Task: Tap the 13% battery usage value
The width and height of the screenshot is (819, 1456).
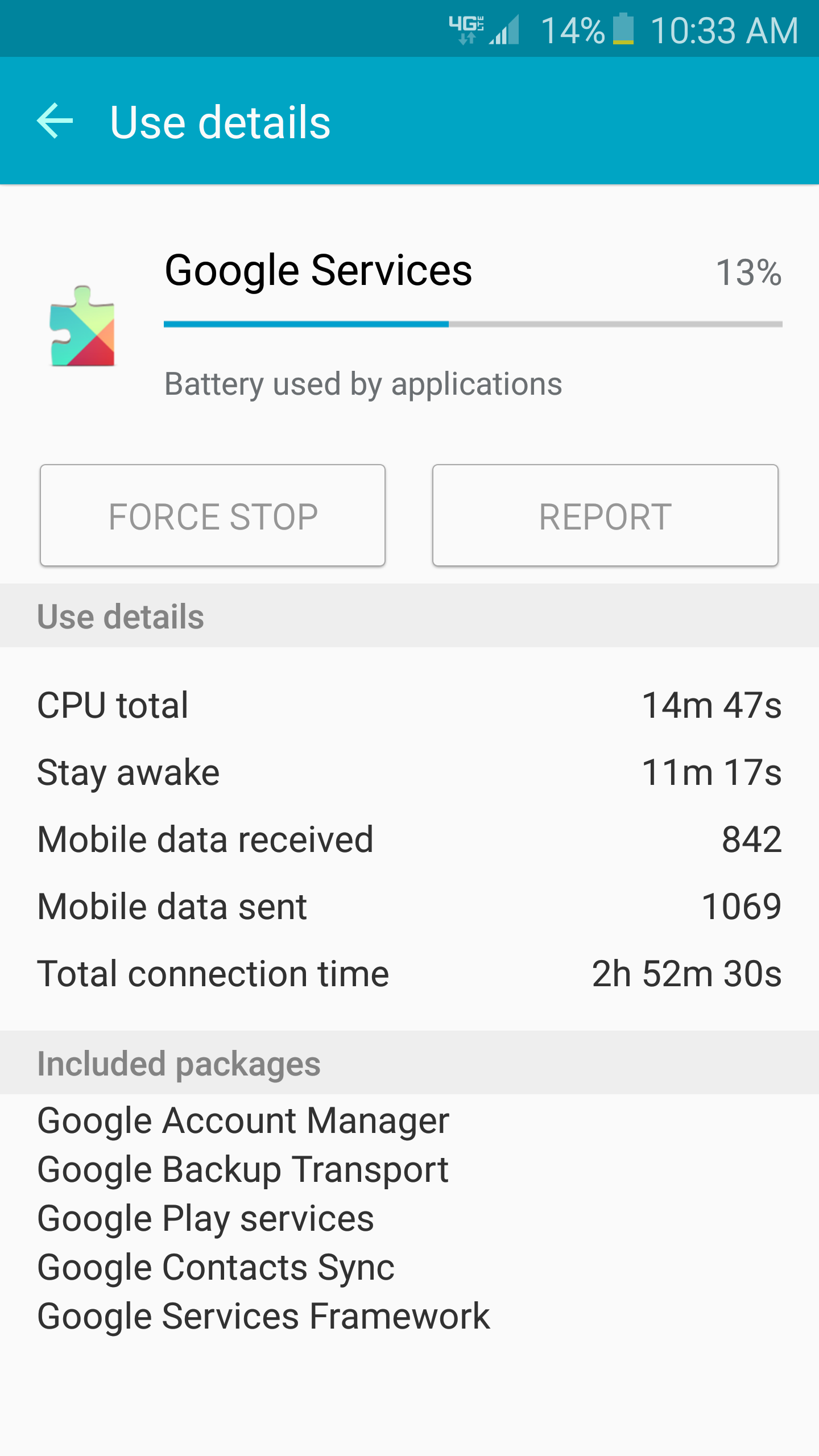Action: coord(748,272)
